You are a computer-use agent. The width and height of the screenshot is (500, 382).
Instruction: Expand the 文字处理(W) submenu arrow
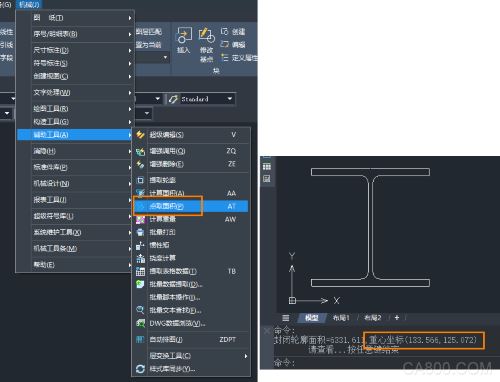tap(130, 93)
